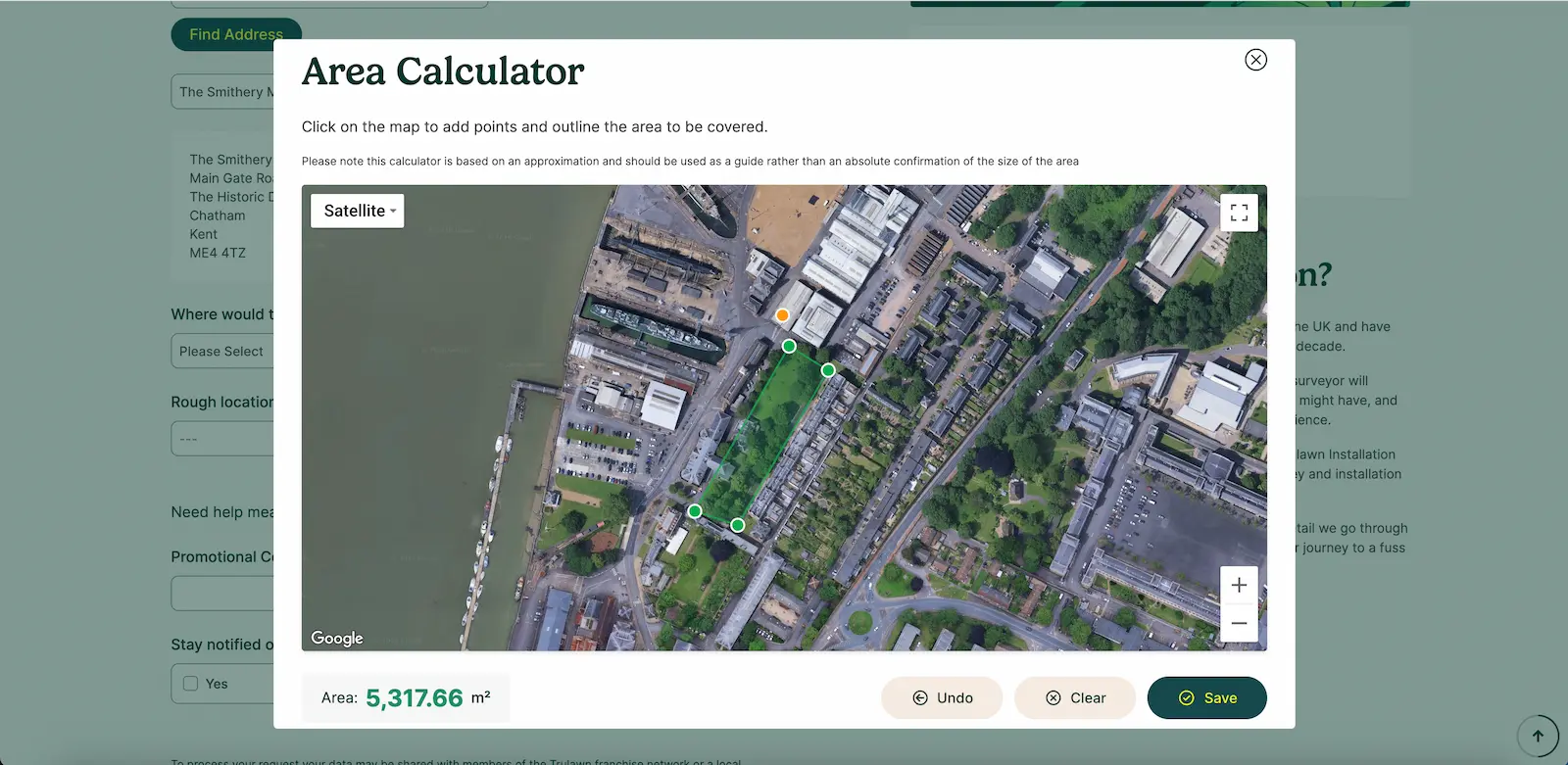The height and width of the screenshot is (765, 1568).
Task: Click the ME4 4TZ postcode text
Action: tap(218, 253)
